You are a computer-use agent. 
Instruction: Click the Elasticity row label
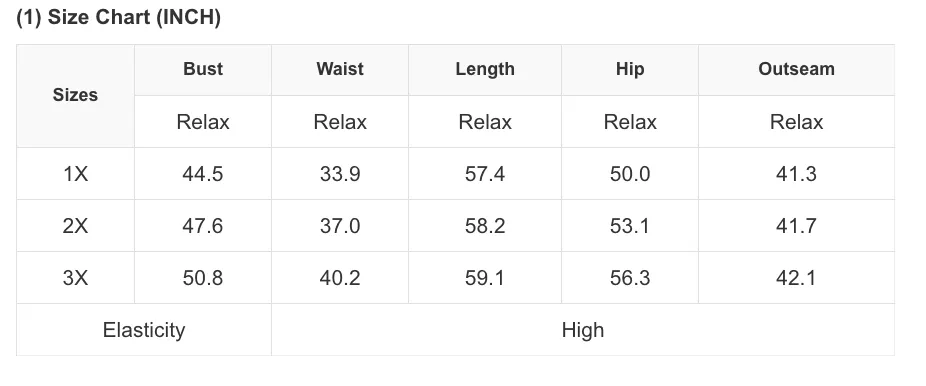click(x=144, y=330)
